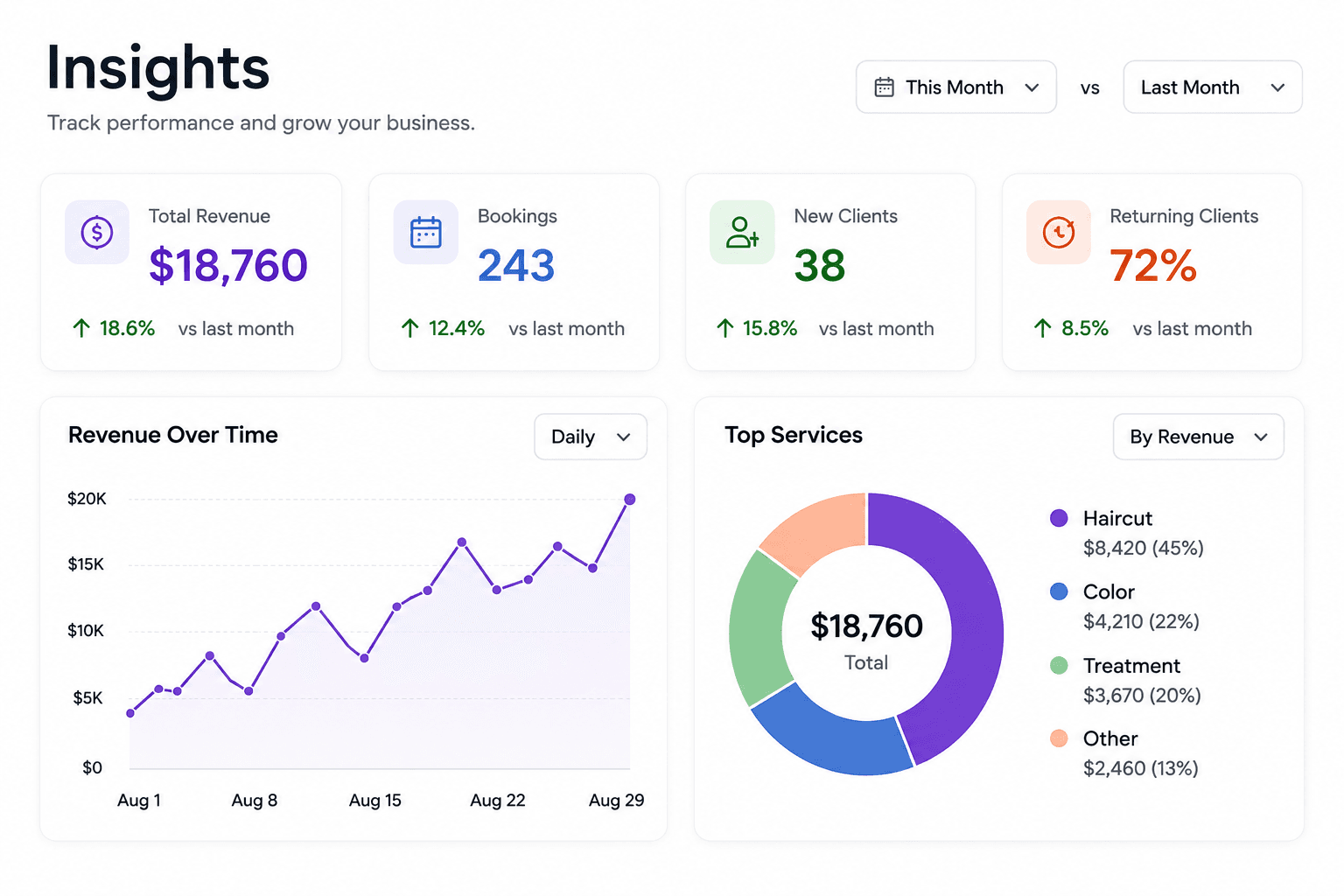Click the $18,760 total in donut center
This screenshot has width=1344, height=896.
(866, 626)
